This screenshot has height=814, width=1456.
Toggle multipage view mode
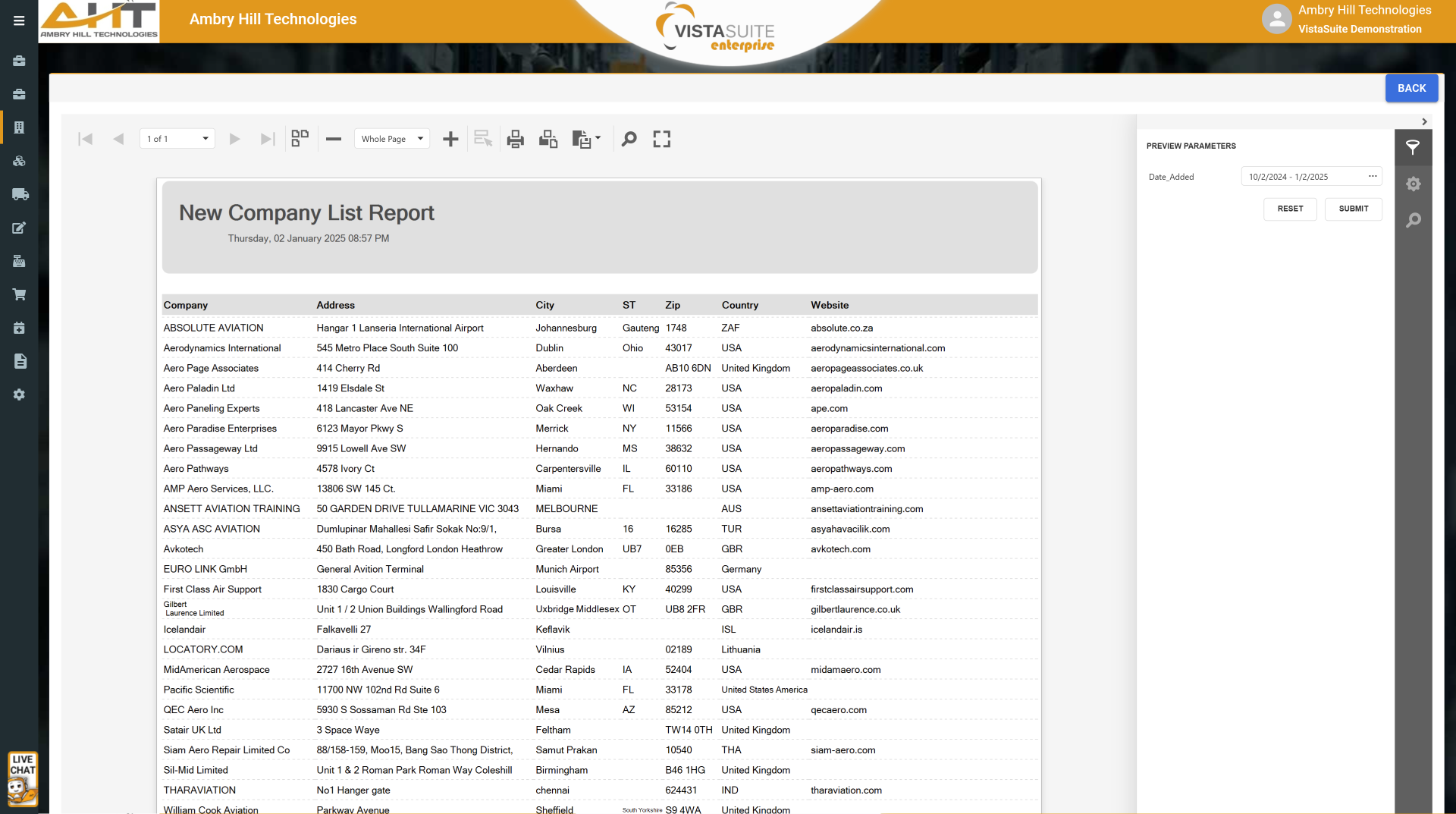(x=300, y=139)
